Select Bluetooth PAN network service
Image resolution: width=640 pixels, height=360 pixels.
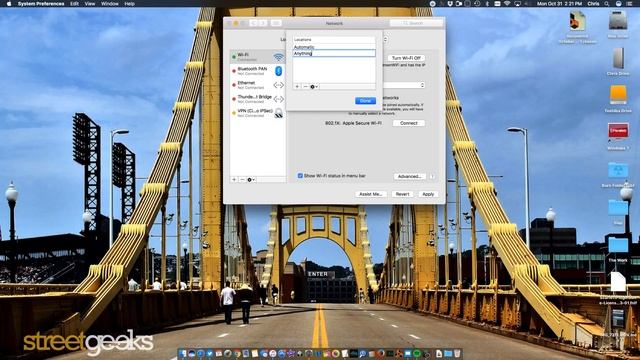click(258, 71)
